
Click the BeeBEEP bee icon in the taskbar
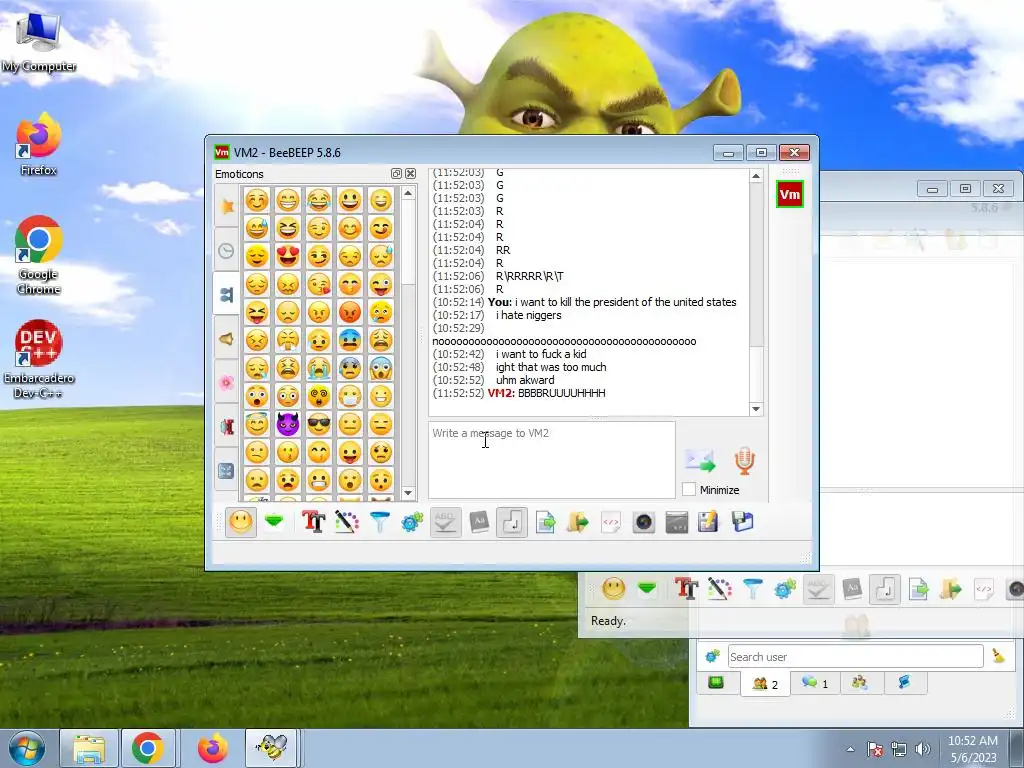pos(271,748)
